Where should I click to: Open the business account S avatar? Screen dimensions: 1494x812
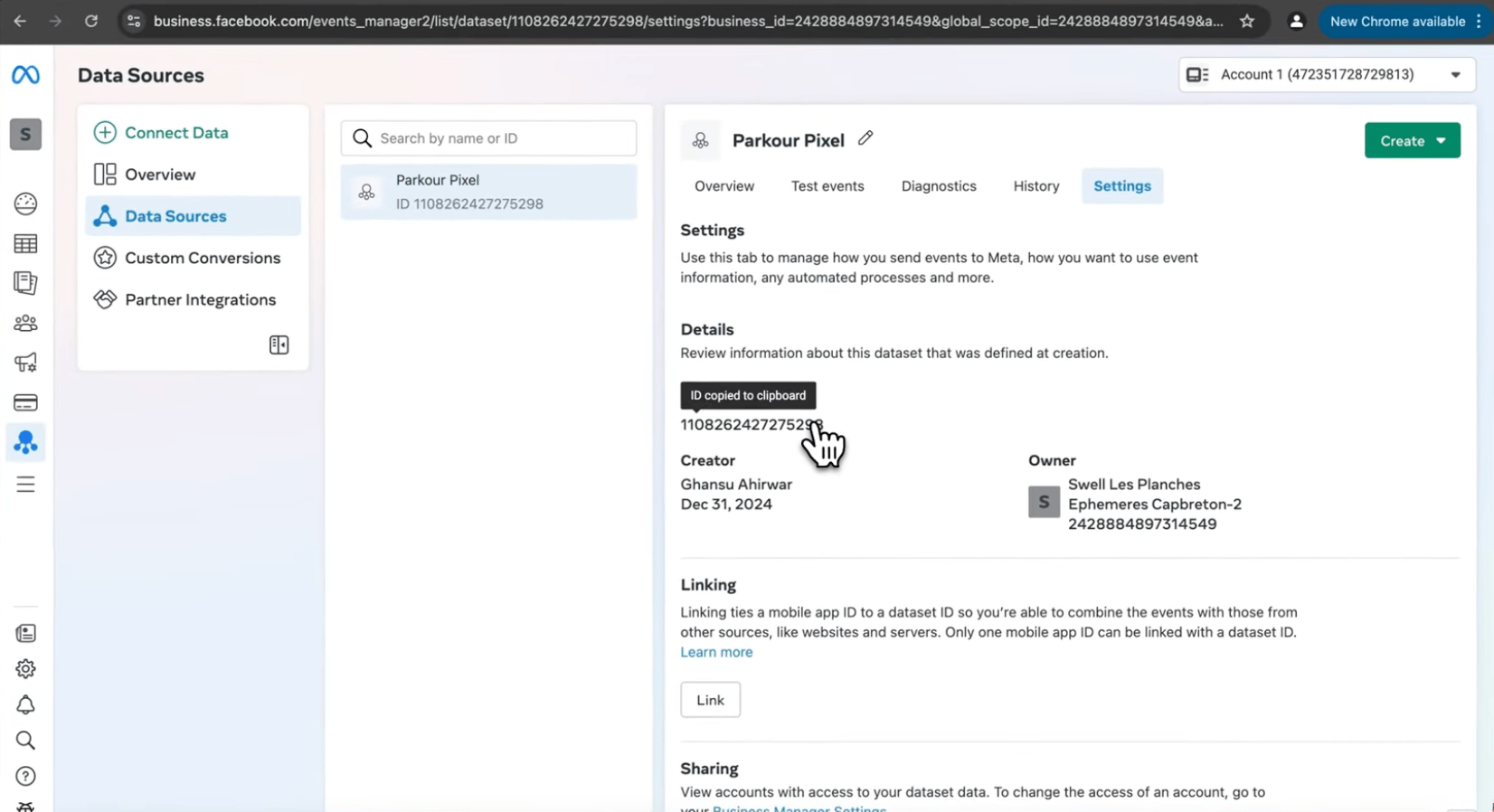[x=25, y=135]
